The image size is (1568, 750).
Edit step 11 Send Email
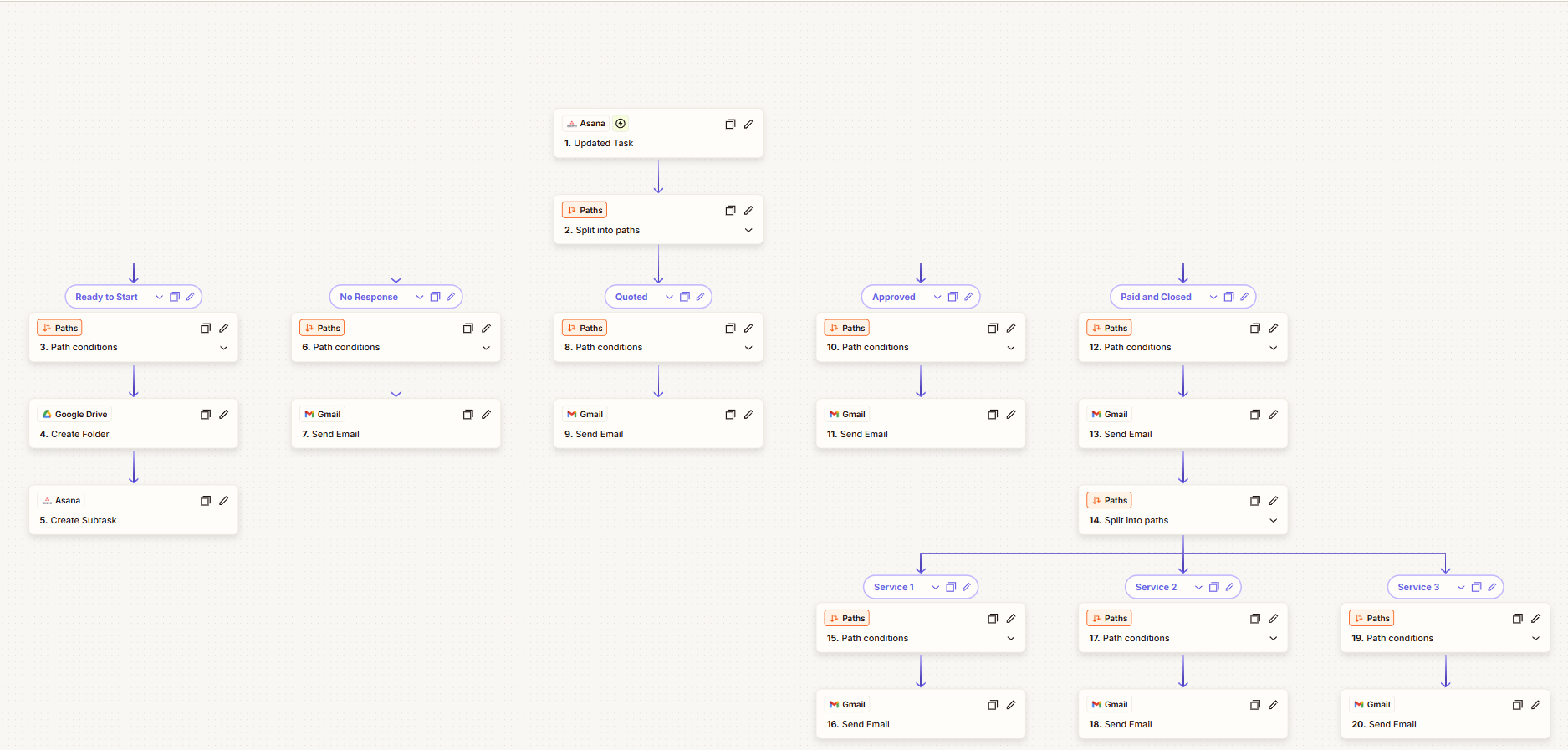(1011, 415)
